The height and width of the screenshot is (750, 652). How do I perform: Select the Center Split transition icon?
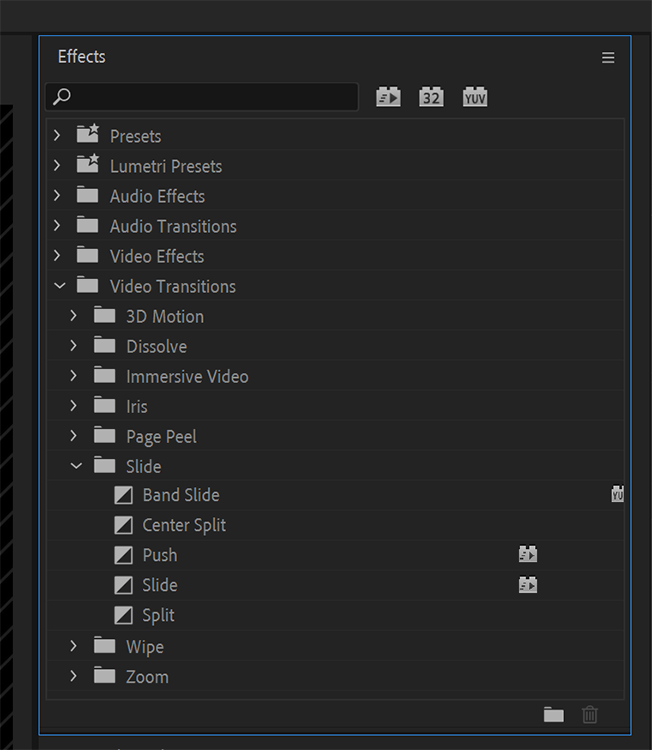[x=123, y=525]
